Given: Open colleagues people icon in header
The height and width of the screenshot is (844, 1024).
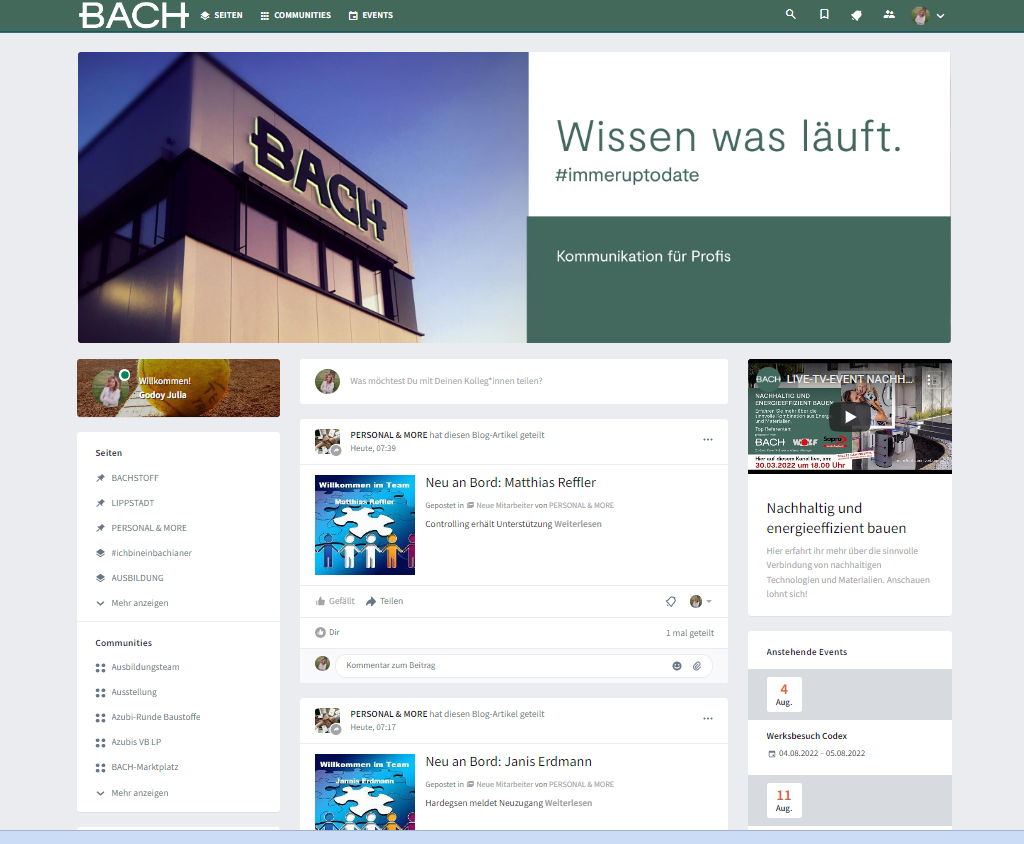Looking at the screenshot, I should click(889, 14).
